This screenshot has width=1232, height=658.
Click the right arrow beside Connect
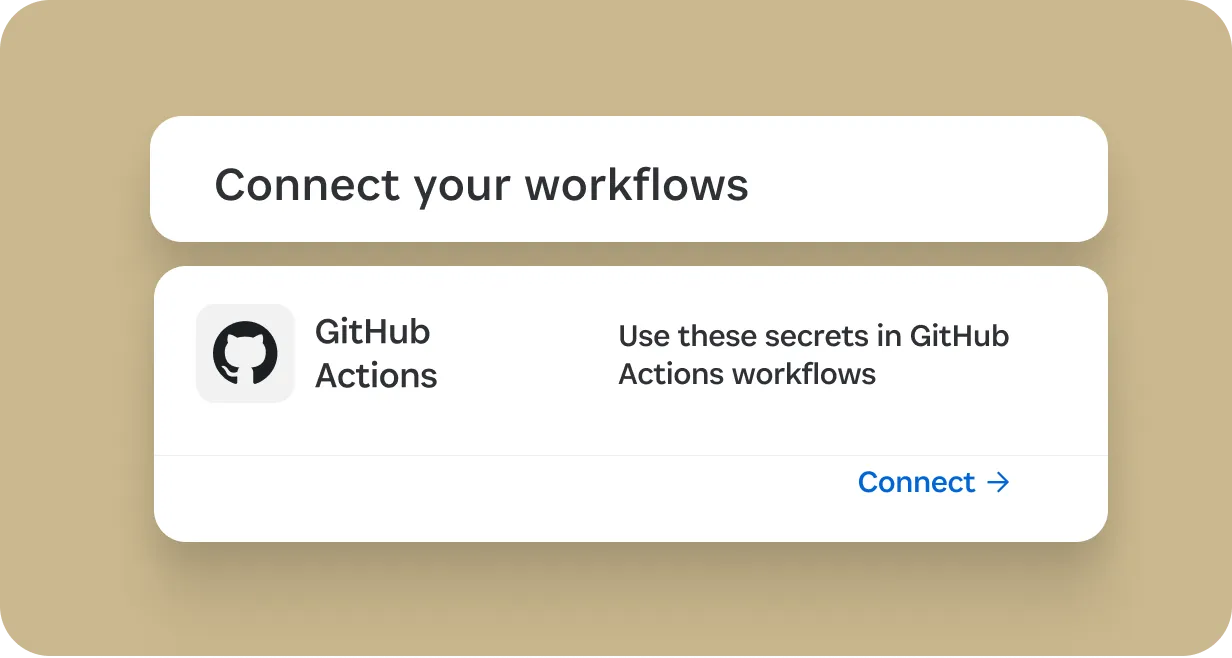click(x=998, y=483)
